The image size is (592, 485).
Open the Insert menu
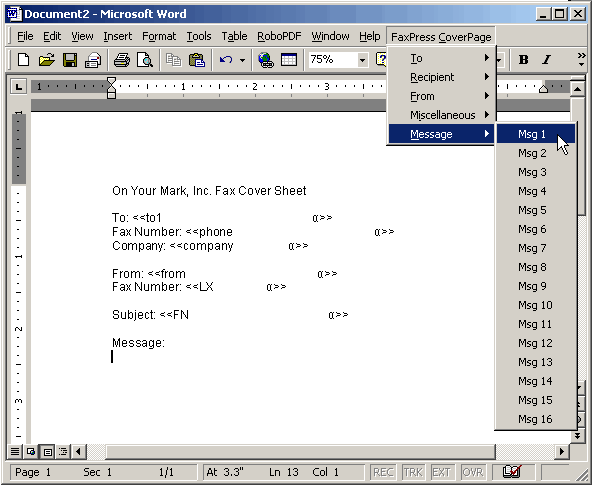118,36
